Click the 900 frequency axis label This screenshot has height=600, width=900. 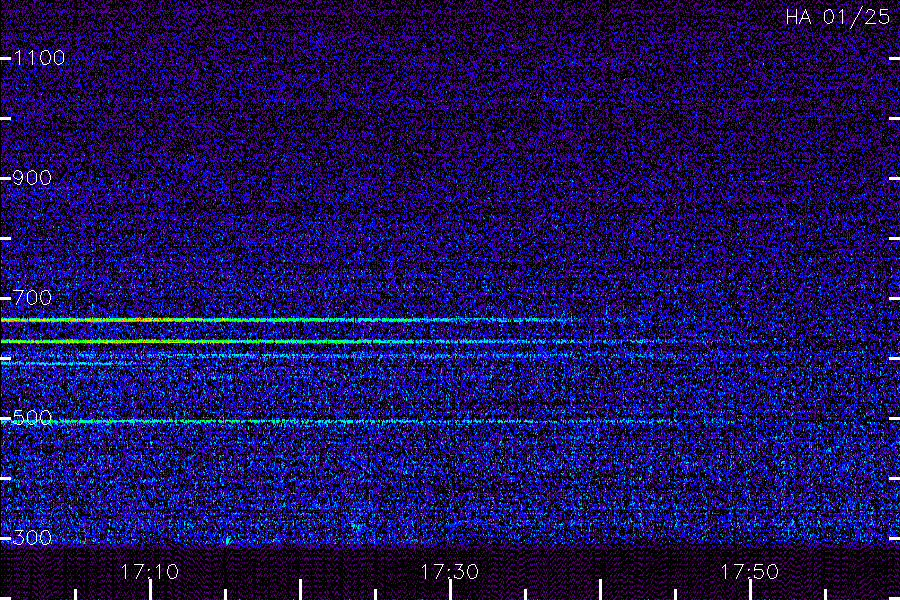click(32, 178)
